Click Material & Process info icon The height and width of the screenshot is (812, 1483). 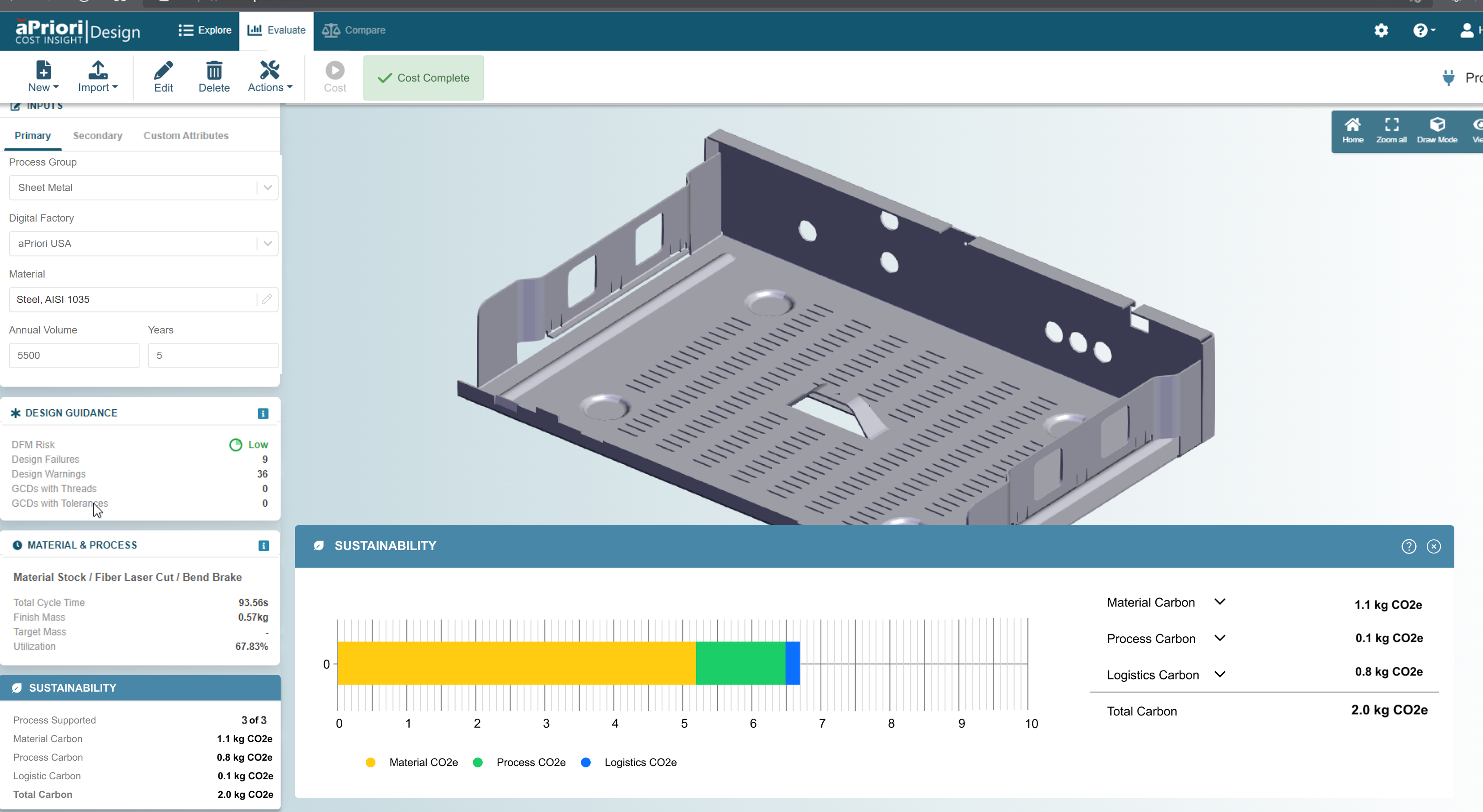(263, 545)
